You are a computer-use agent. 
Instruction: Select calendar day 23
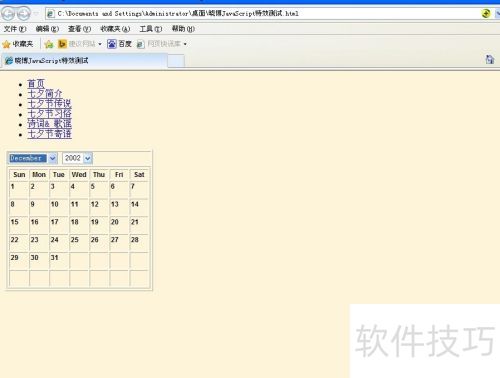[39, 243]
